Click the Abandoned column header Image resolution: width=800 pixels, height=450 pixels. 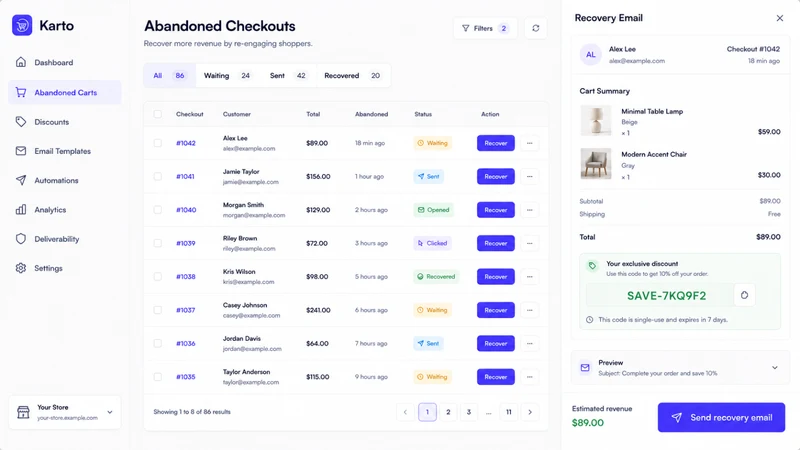coord(371,114)
